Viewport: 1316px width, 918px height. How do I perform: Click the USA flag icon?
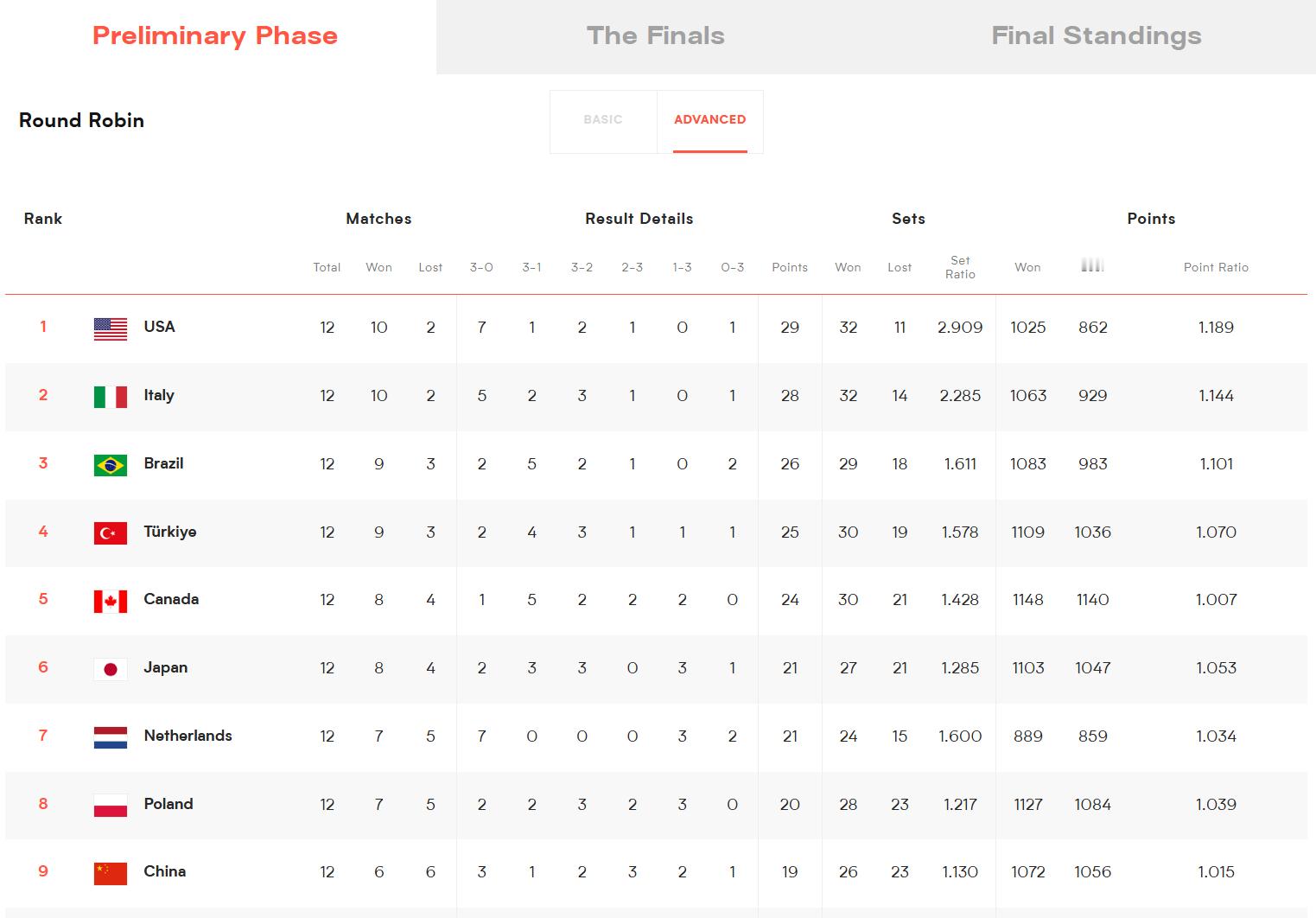111,328
